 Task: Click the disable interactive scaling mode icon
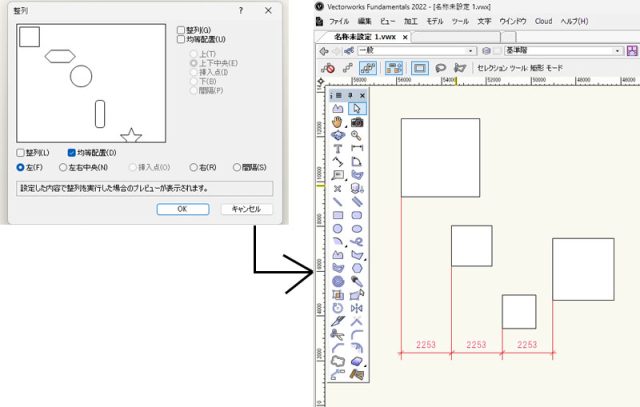coord(328,68)
